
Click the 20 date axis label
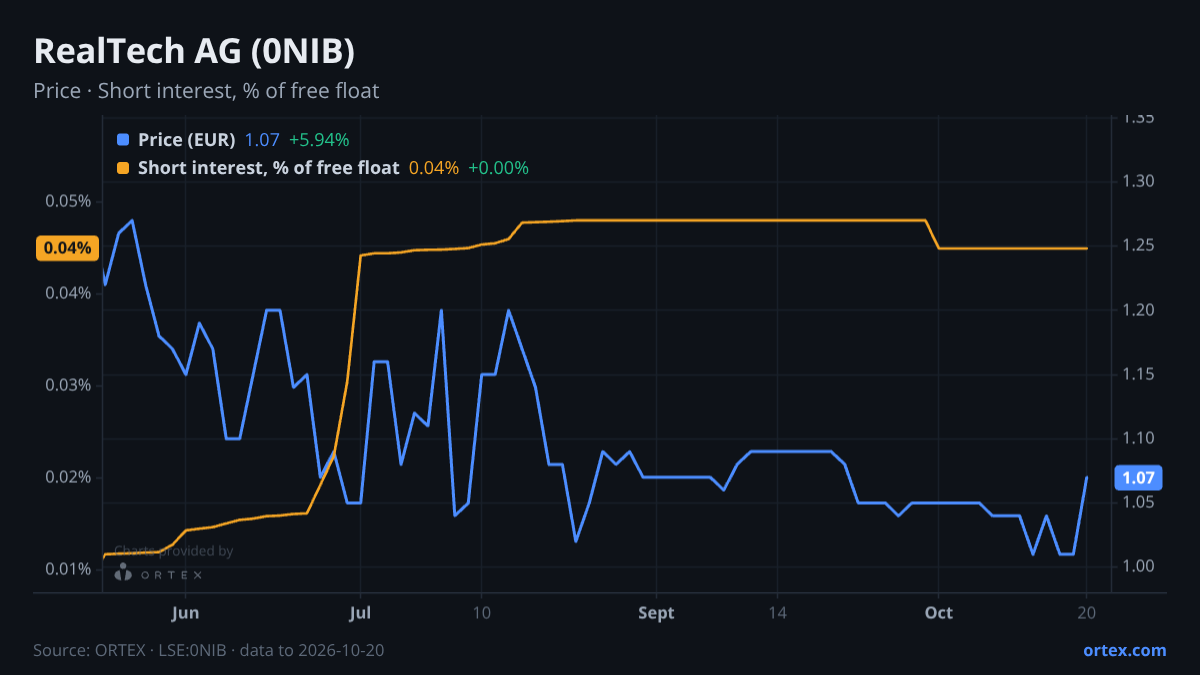pyautogui.click(x=1087, y=613)
